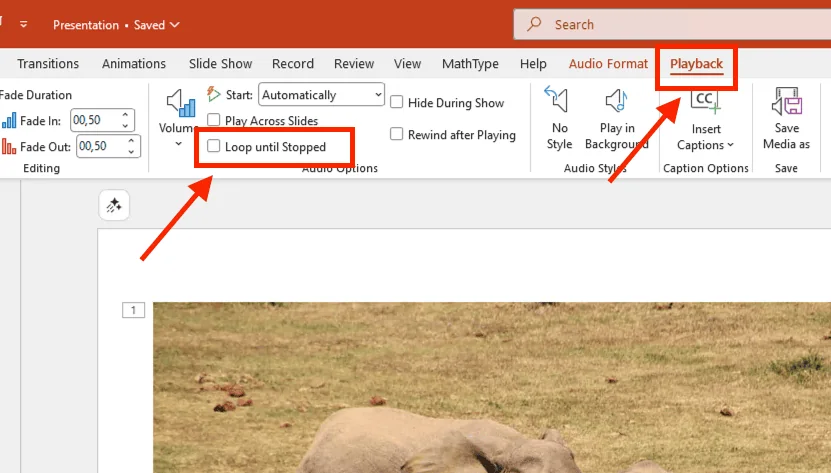The height and width of the screenshot is (473, 831).
Task: Toggle Hide During Show checkbox
Action: (x=397, y=102)
